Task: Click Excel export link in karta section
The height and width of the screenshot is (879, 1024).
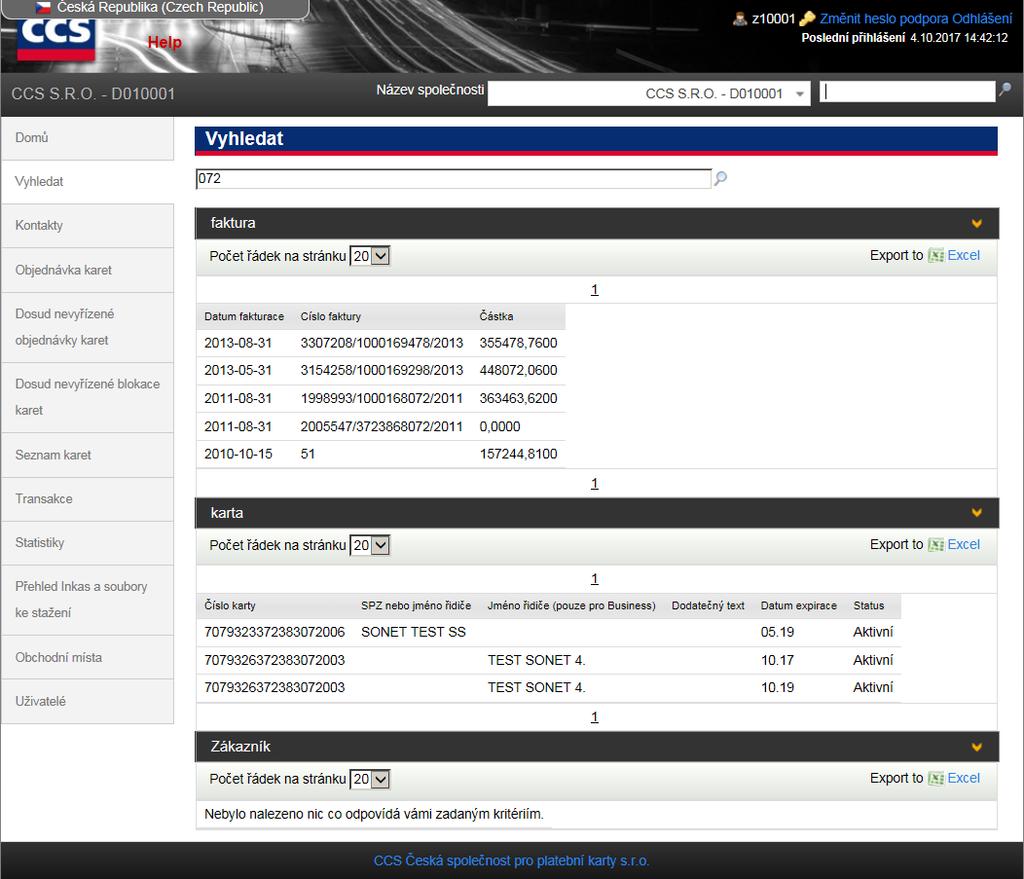Action: (963, 545)
